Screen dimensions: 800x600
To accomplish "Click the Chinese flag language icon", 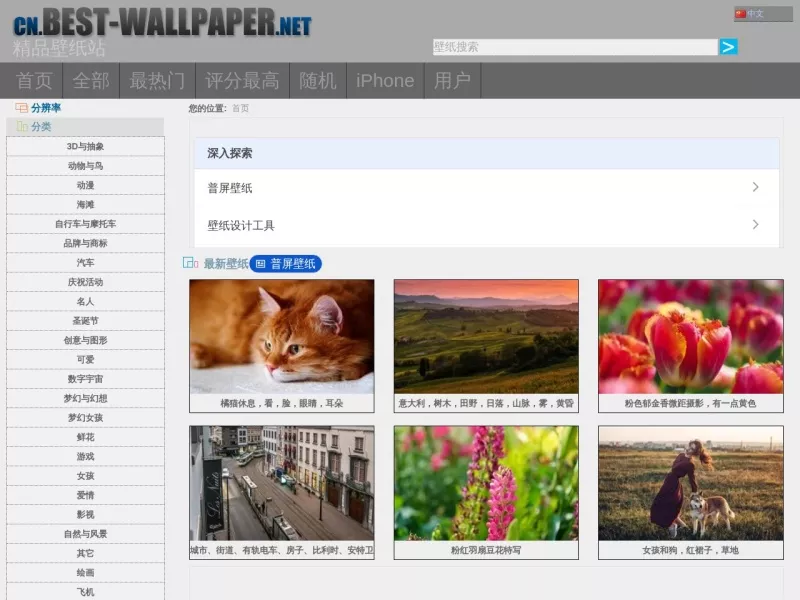I will click(740, 14).
